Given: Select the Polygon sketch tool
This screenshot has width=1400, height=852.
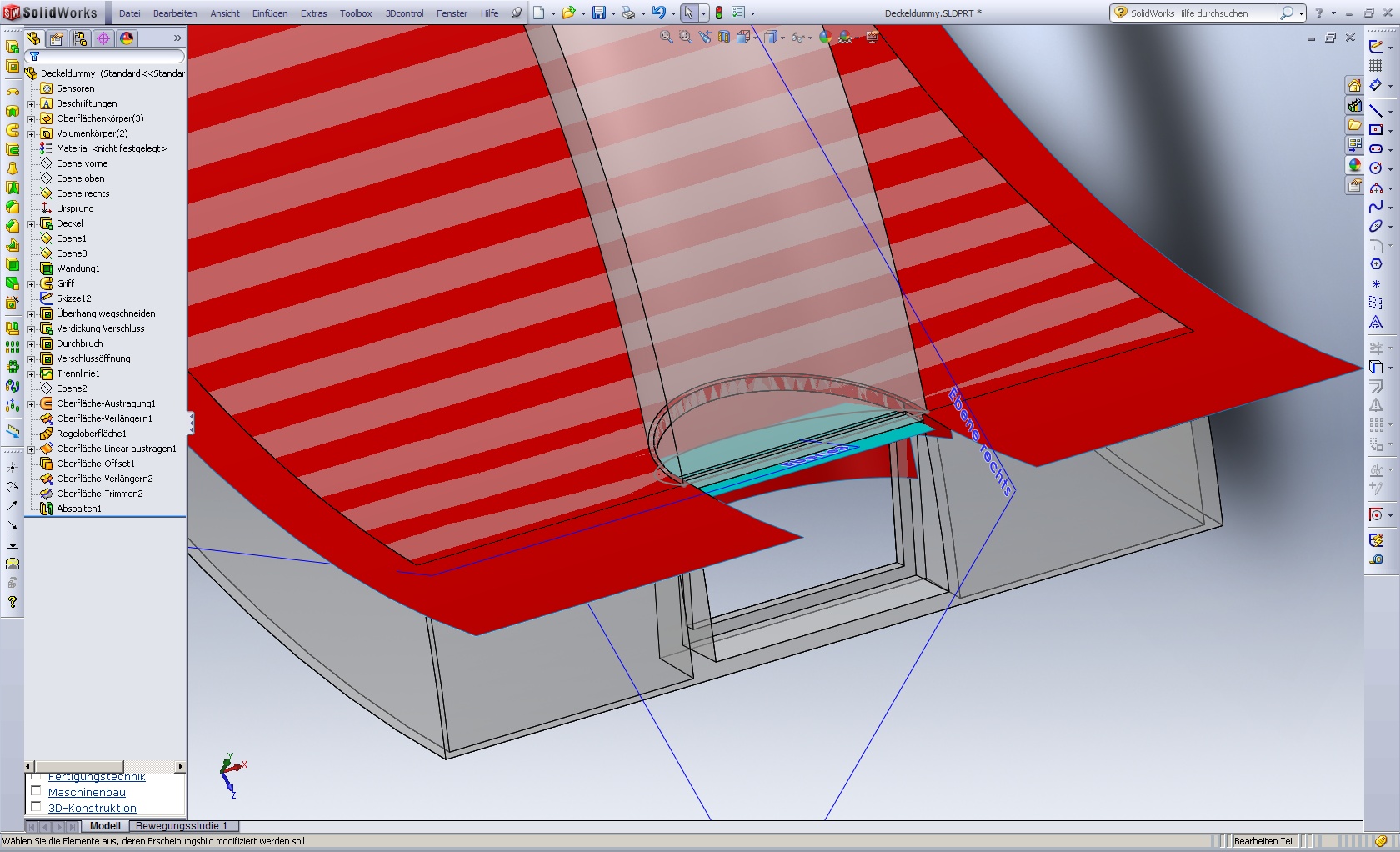Looking at the screenshot, I should [1376, 264].
